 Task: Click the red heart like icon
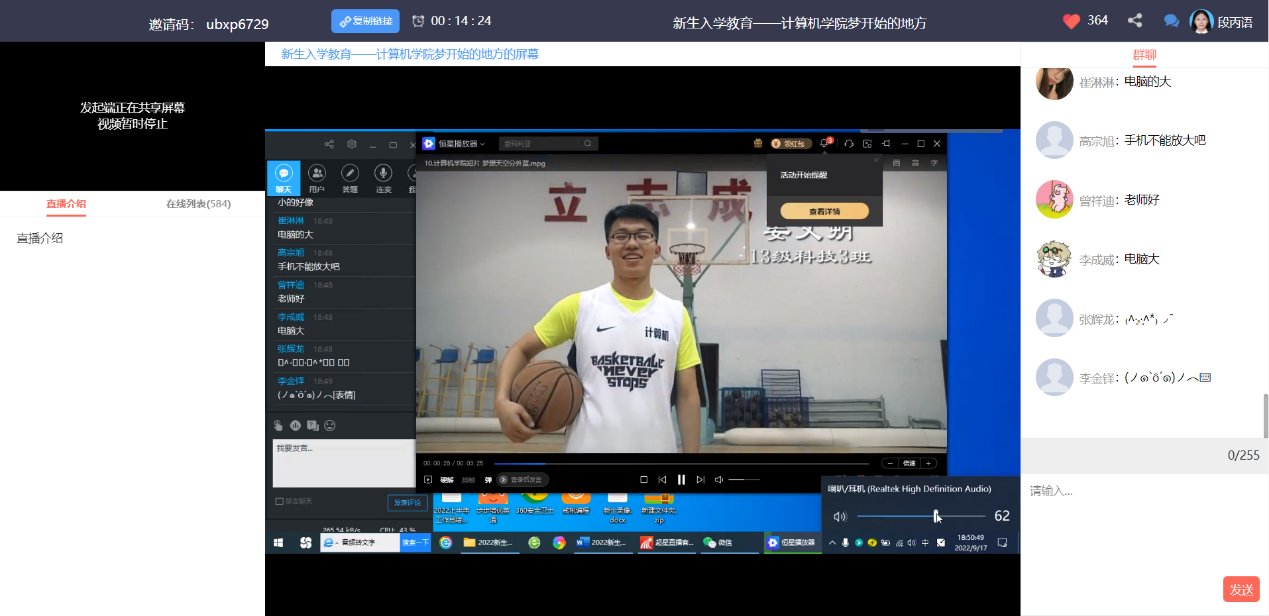point(1072,21)
